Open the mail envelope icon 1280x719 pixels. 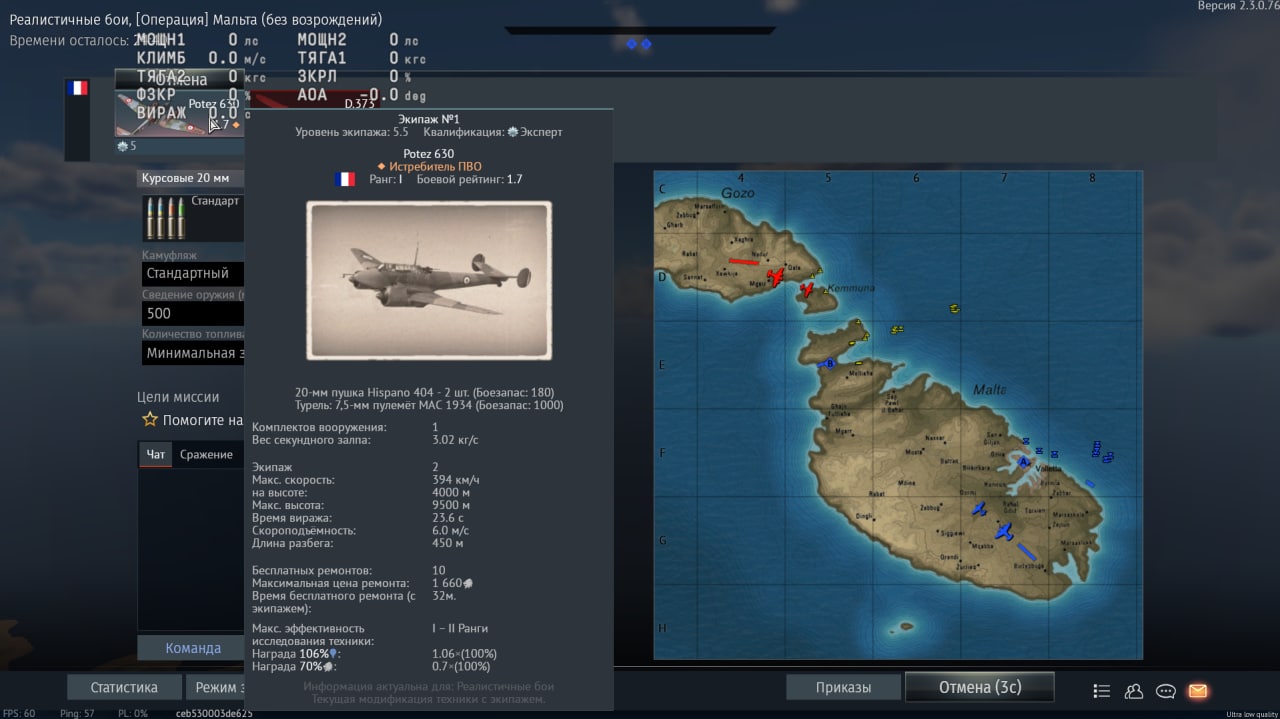1197,690
